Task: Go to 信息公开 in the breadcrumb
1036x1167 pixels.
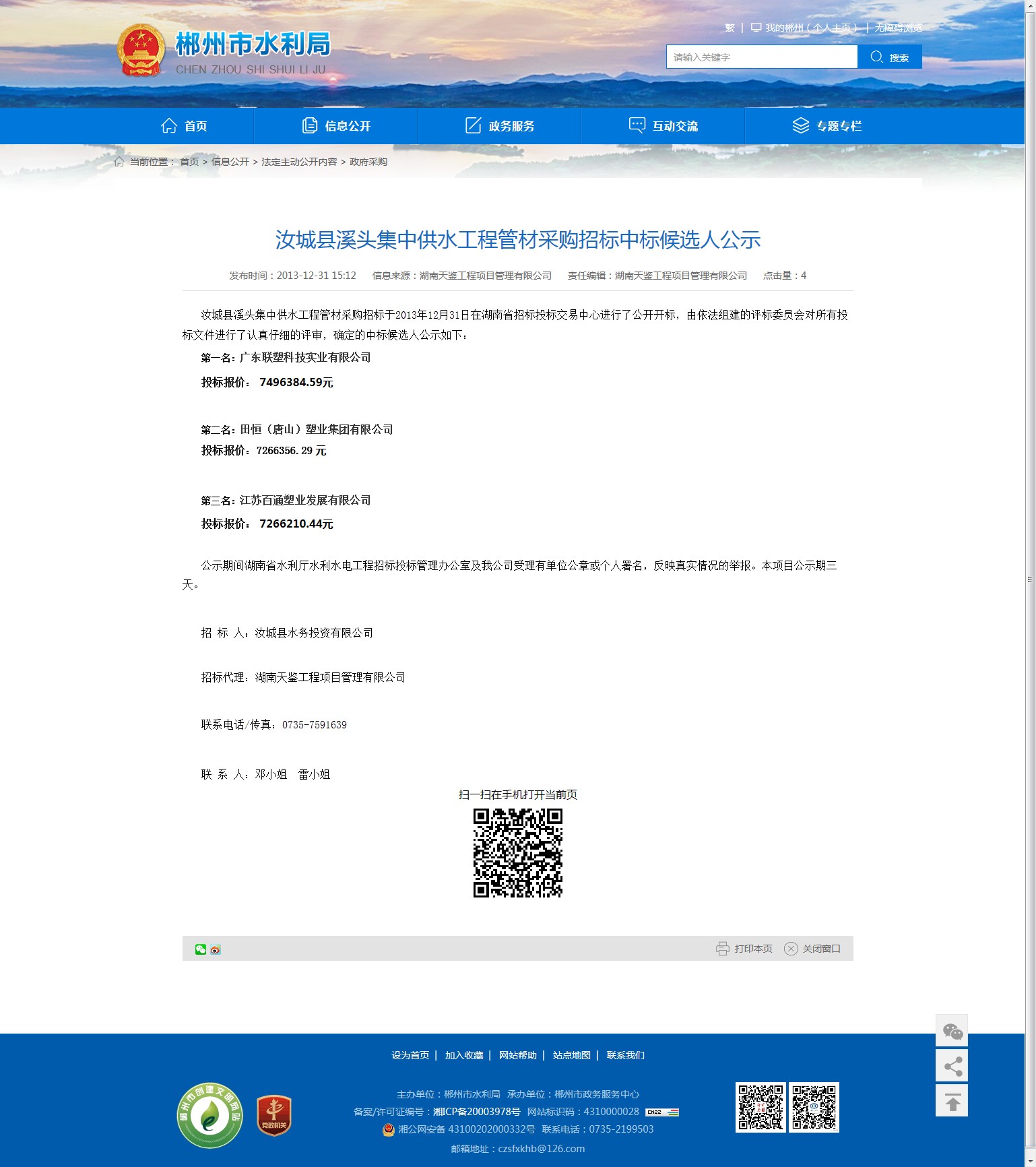Action: pos(230,162)
